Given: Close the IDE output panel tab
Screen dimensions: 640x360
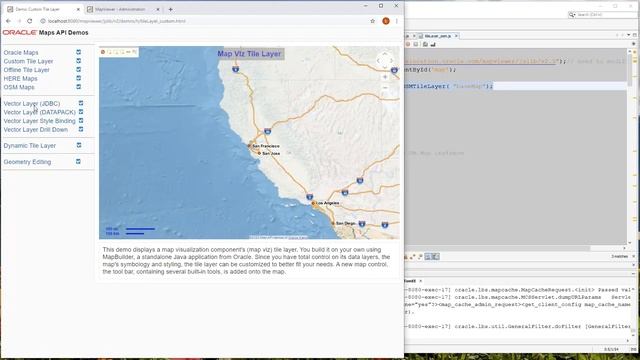Looking at the screenshot, I should [x=421, y=281].
